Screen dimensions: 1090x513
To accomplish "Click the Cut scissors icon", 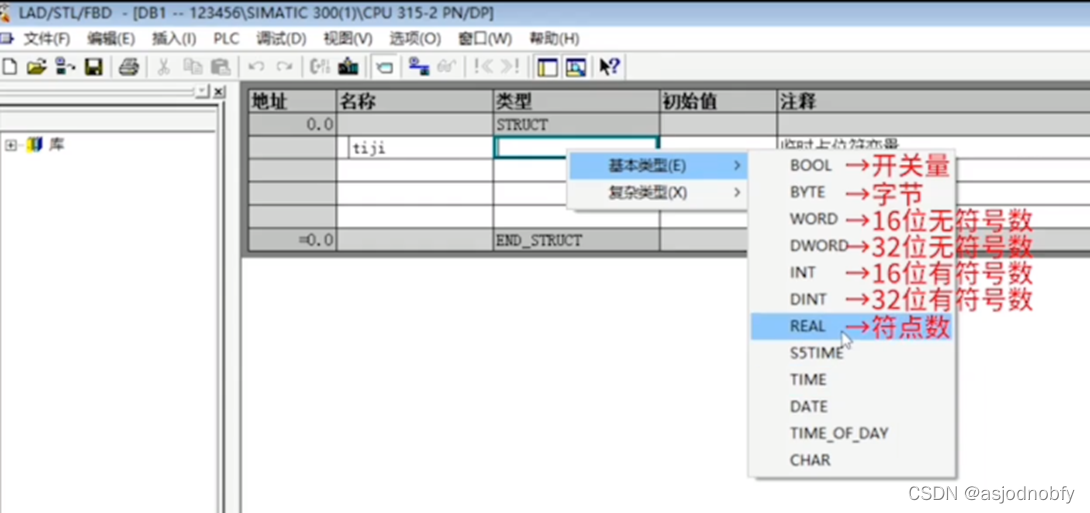I will point(163,67).
